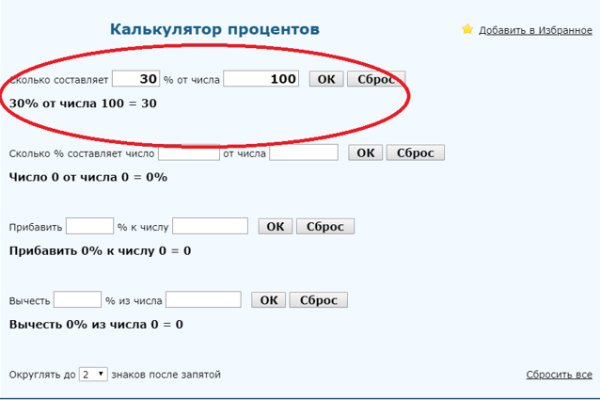Open the 'Добавить в Избранное' link
Screen dimensions: 600x400
[x=535, y=30]
